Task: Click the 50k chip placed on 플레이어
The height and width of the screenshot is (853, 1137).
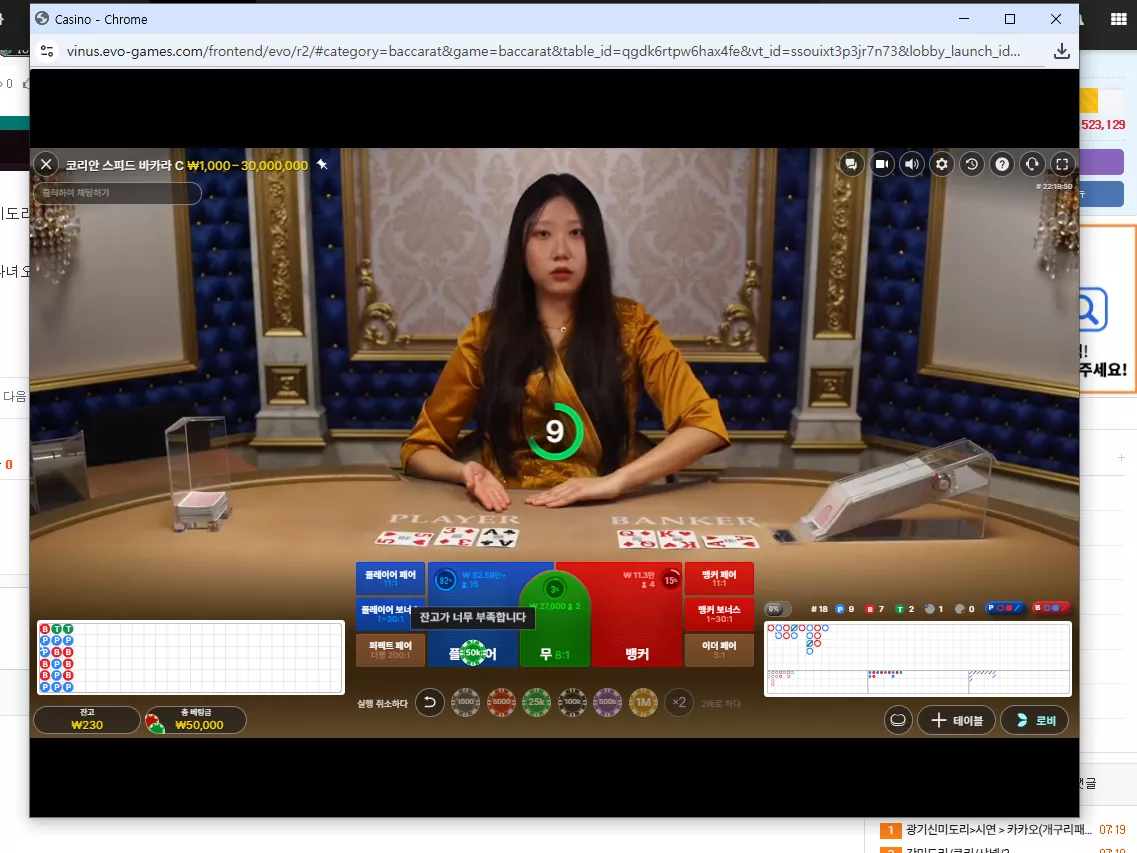Action: tap(473, 653)
